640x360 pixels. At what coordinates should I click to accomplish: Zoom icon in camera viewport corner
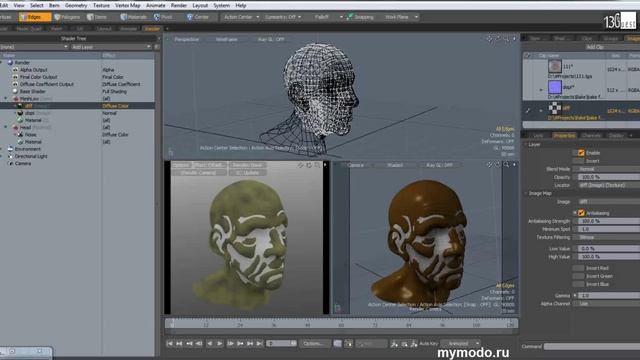506,164
